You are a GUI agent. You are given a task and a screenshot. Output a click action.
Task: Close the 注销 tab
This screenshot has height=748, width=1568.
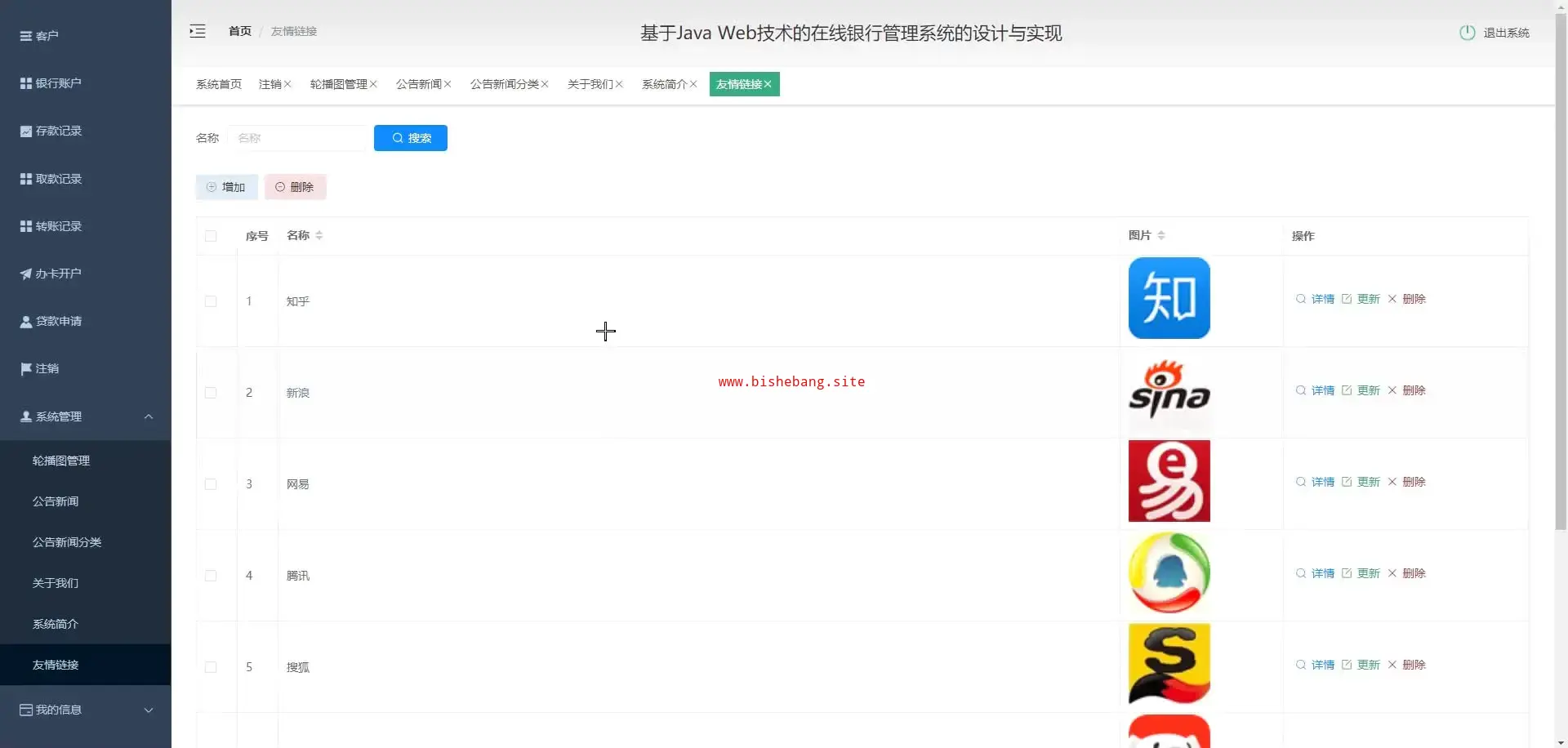coord(287,84)
